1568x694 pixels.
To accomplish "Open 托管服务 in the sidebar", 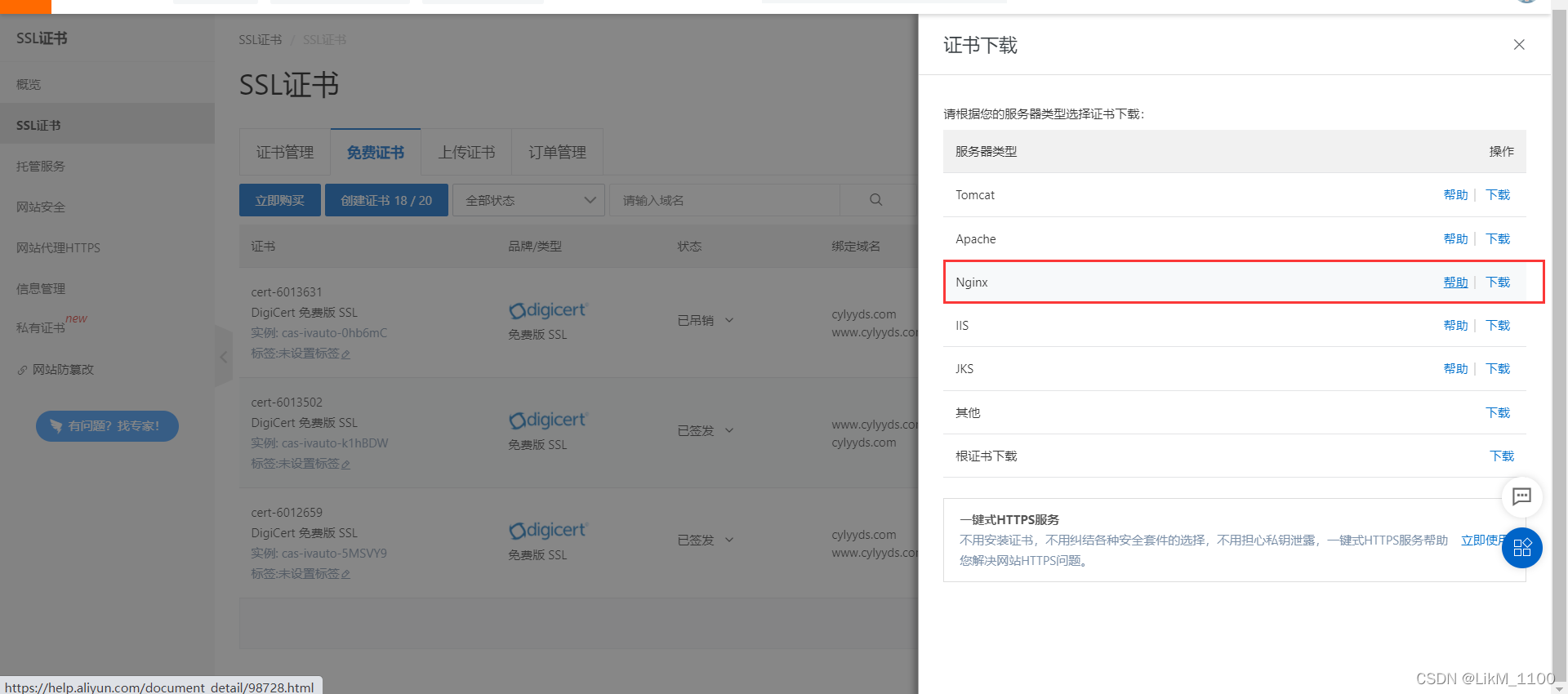I will pyautogui.click(x=41, y=166).
